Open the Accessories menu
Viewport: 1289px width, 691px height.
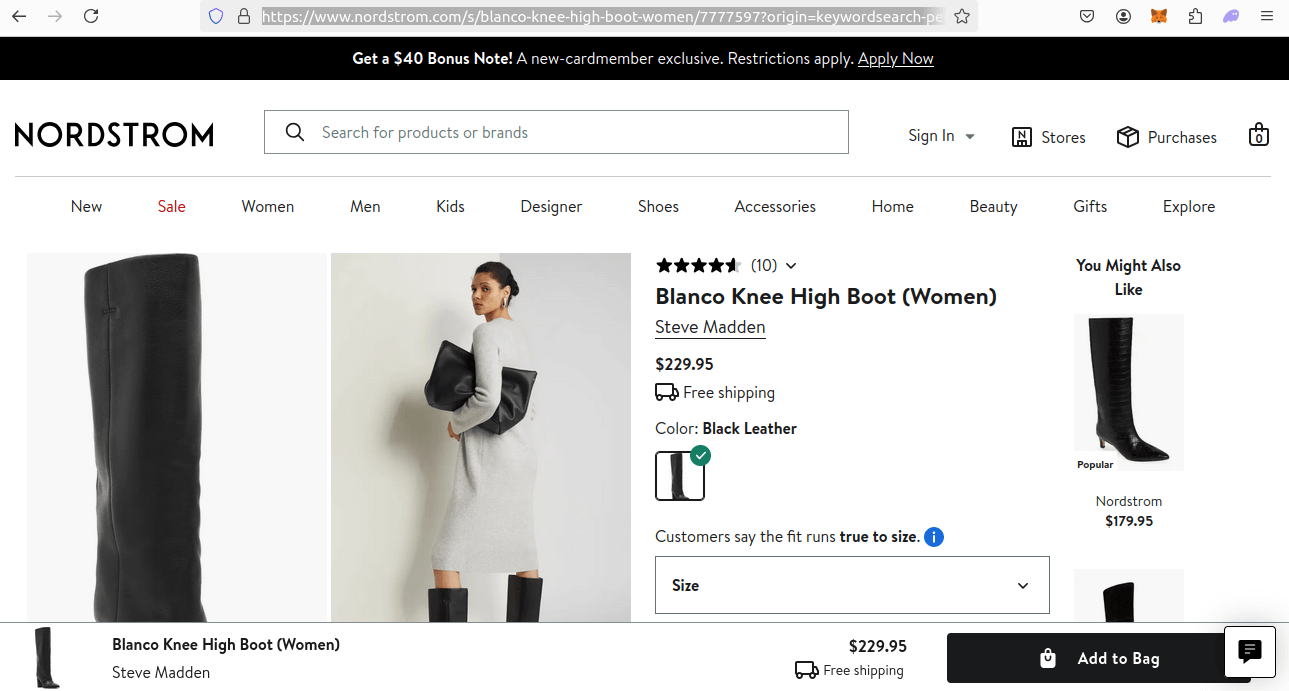[775, 206]
